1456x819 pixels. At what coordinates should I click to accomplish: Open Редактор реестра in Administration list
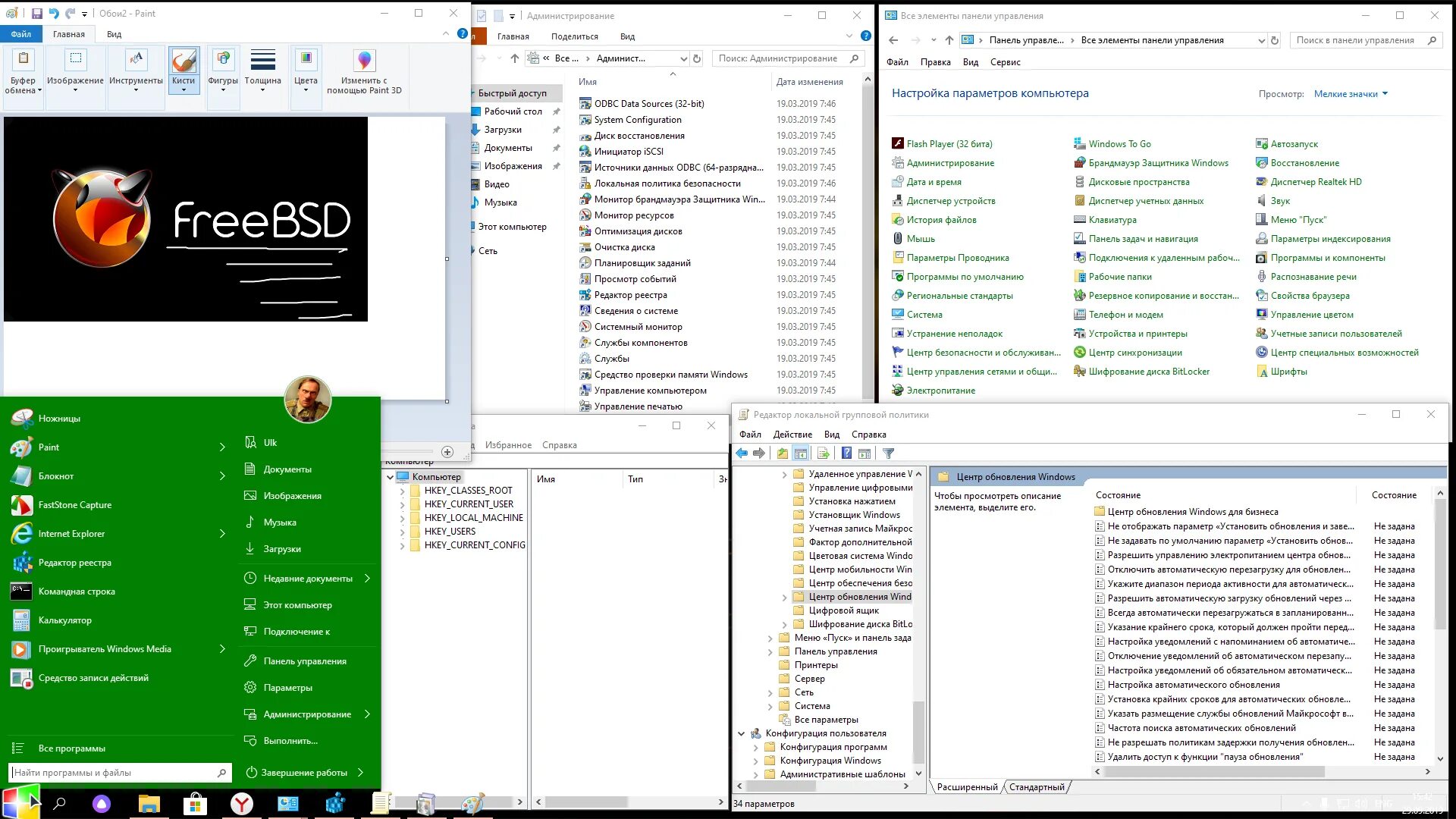click(x=630, y=295)
